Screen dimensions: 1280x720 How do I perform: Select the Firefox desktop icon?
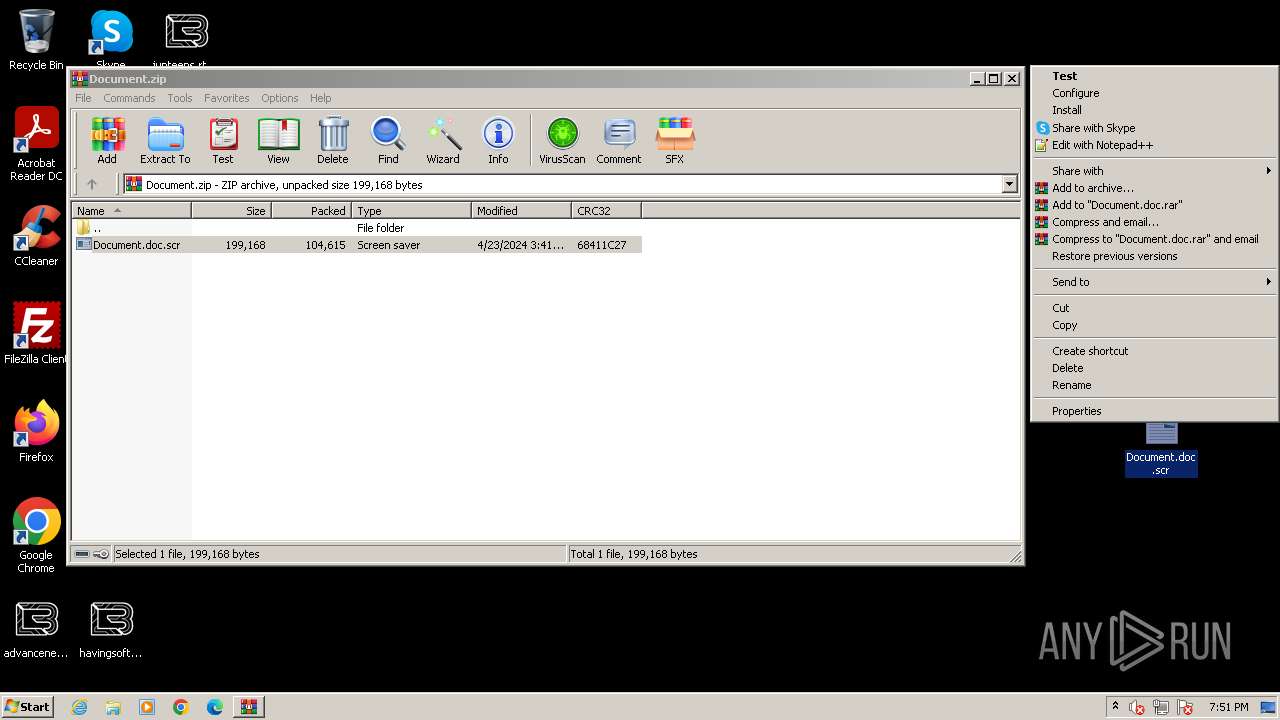click(x=36, y=432)
